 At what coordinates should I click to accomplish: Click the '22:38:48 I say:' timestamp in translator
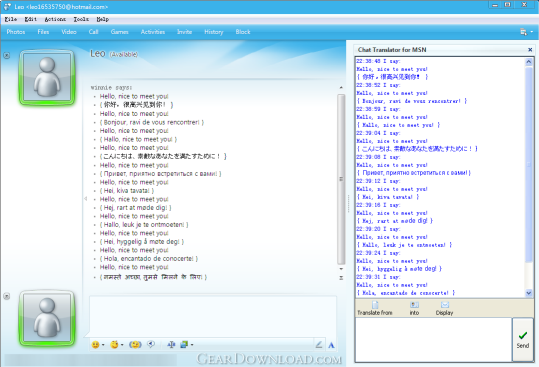coord(378,61)
